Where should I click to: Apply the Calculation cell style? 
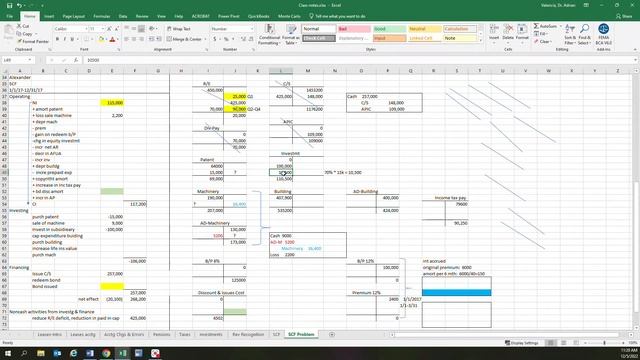460,29
